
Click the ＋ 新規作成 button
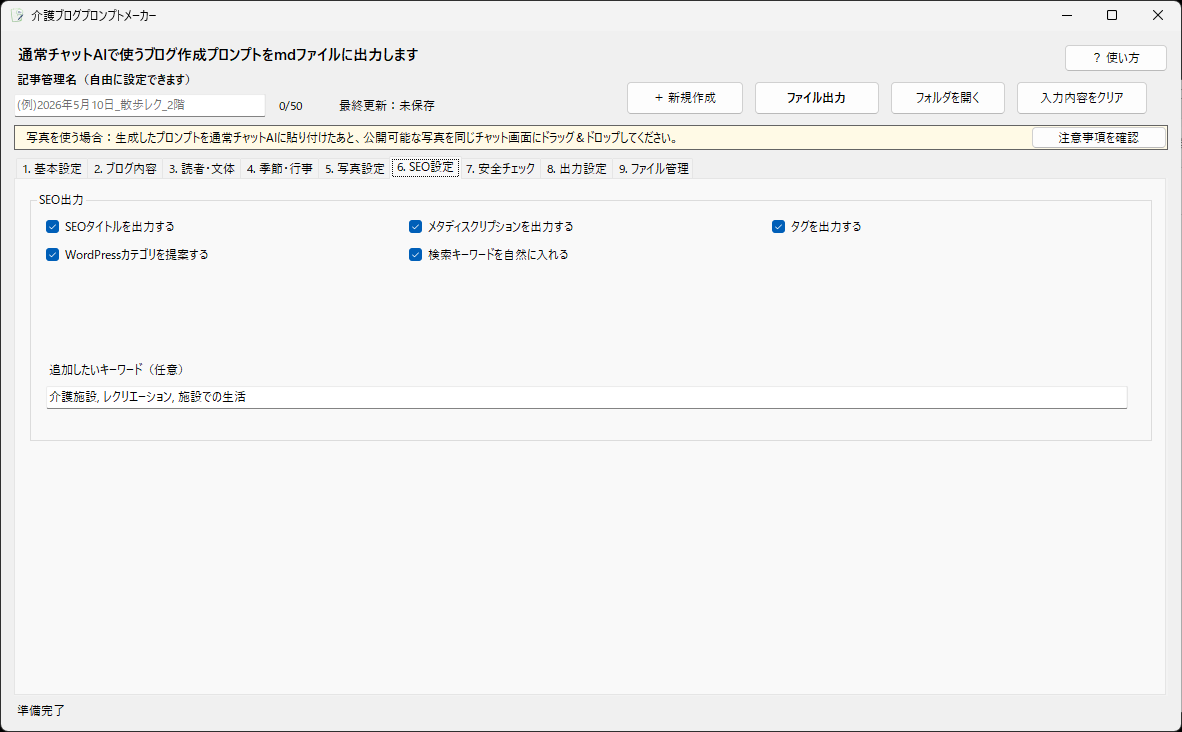click(684, 98)
